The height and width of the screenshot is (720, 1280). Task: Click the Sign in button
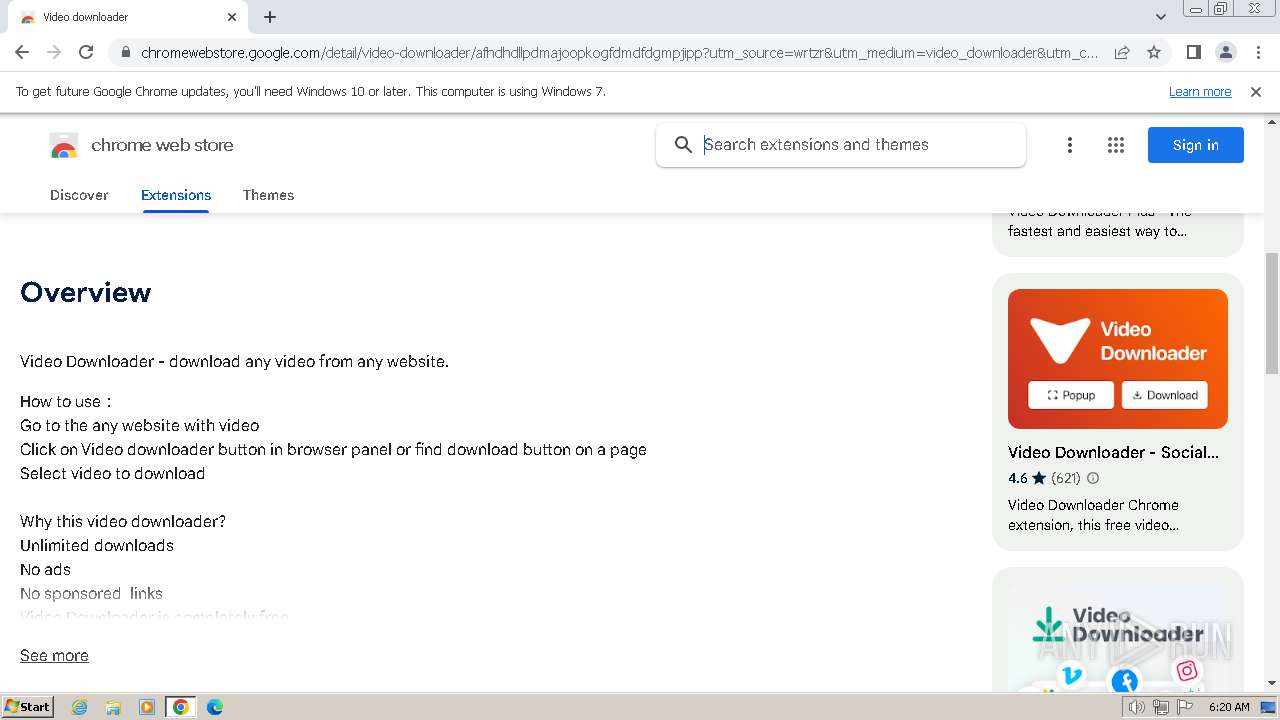tap(1196, 145)
